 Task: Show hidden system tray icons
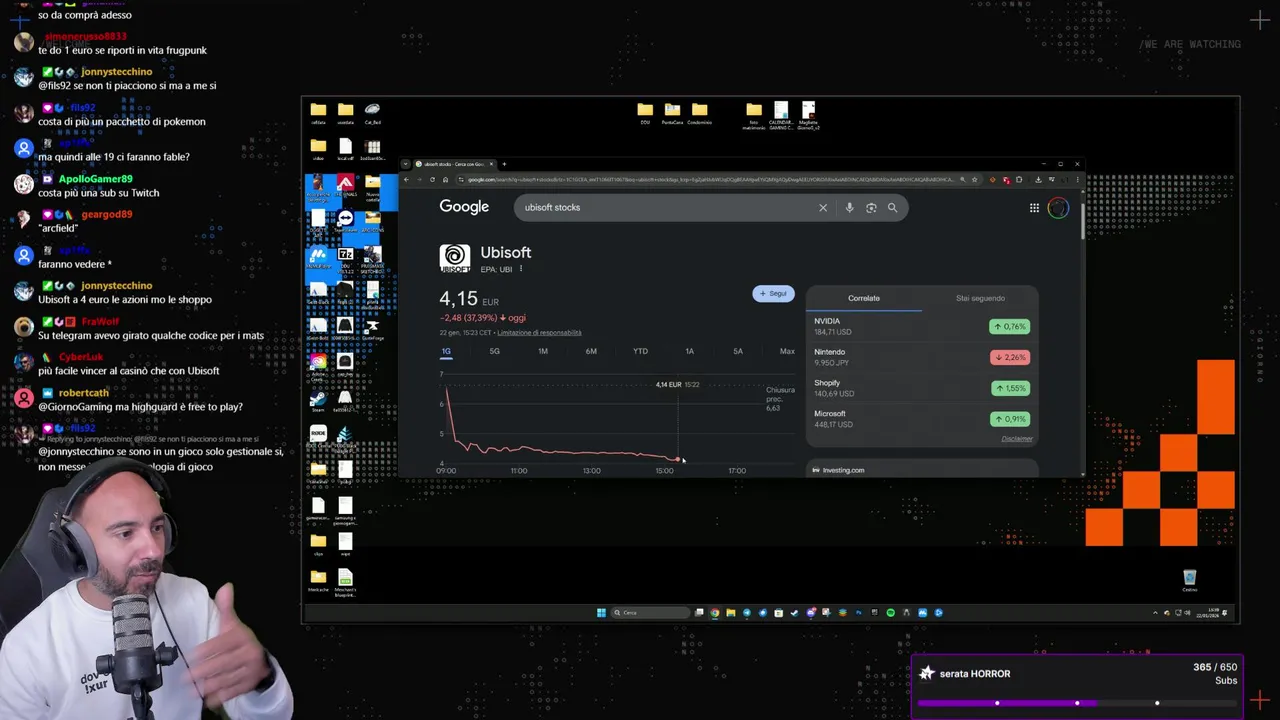click(1155, 613)
